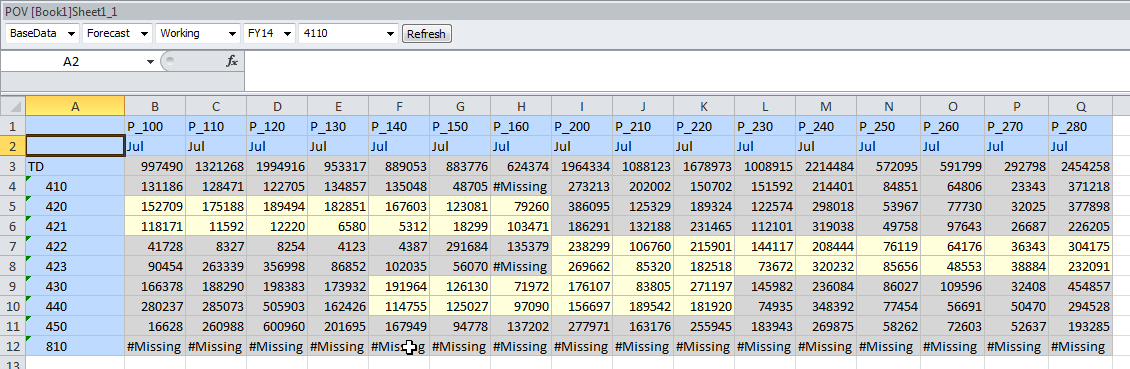This screenshot has height=369, width=1130.
Task: Click cell with value 152709
Action: 155,207
